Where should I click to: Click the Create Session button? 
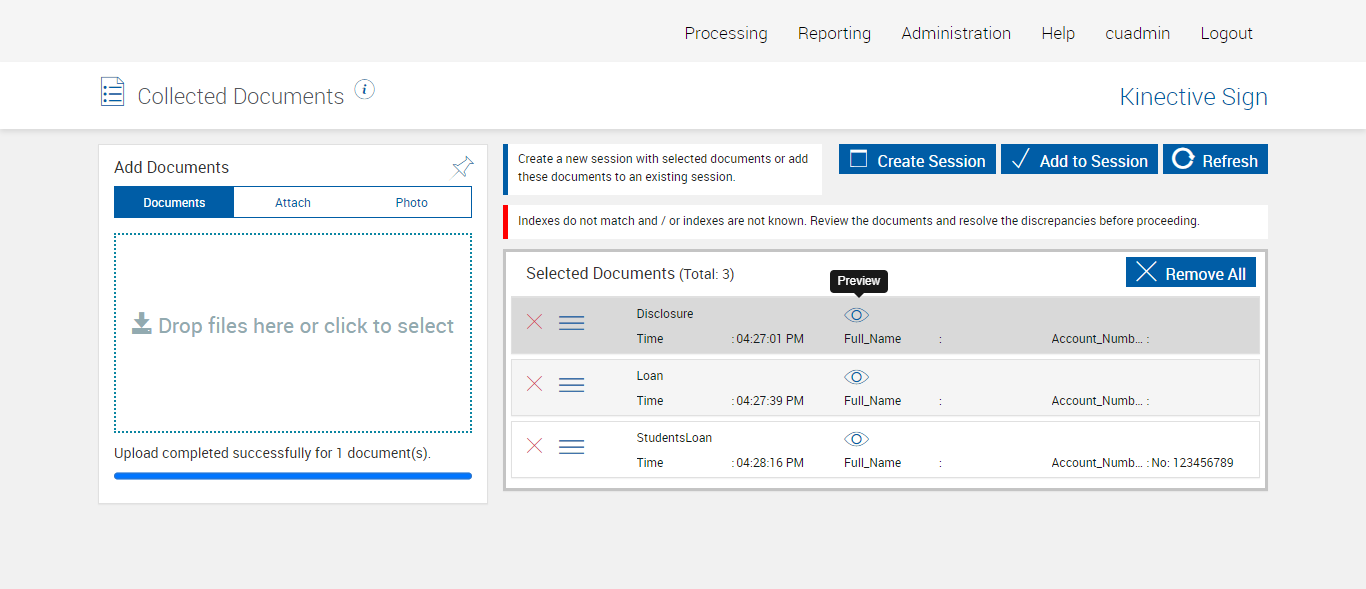point(917,160)
